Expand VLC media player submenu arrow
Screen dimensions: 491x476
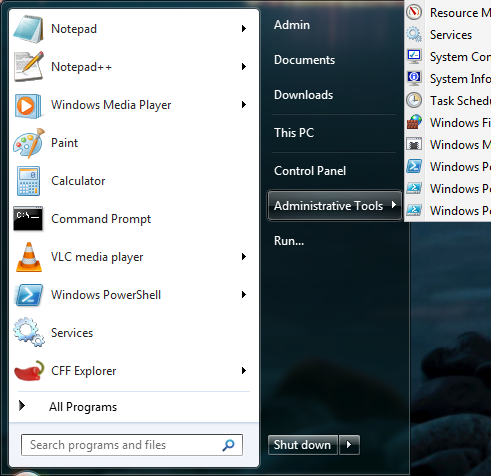(x=244, y=257)
